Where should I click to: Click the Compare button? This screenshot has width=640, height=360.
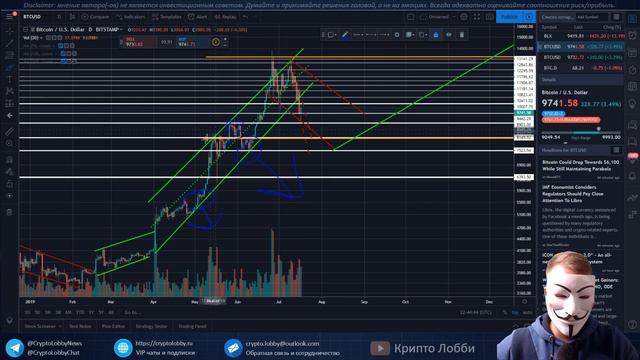(x=95, y=17)
